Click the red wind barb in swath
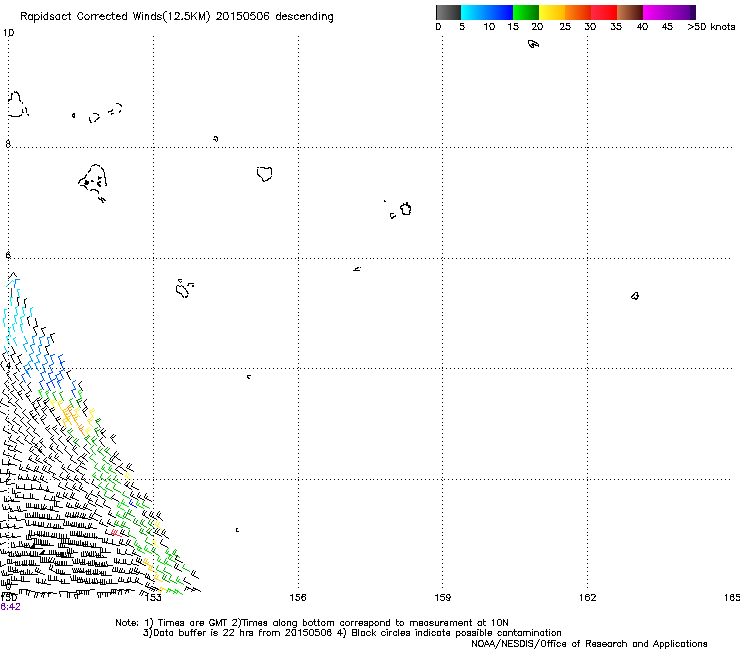This screenshot has height=650, width=740. tap(116, 533)
